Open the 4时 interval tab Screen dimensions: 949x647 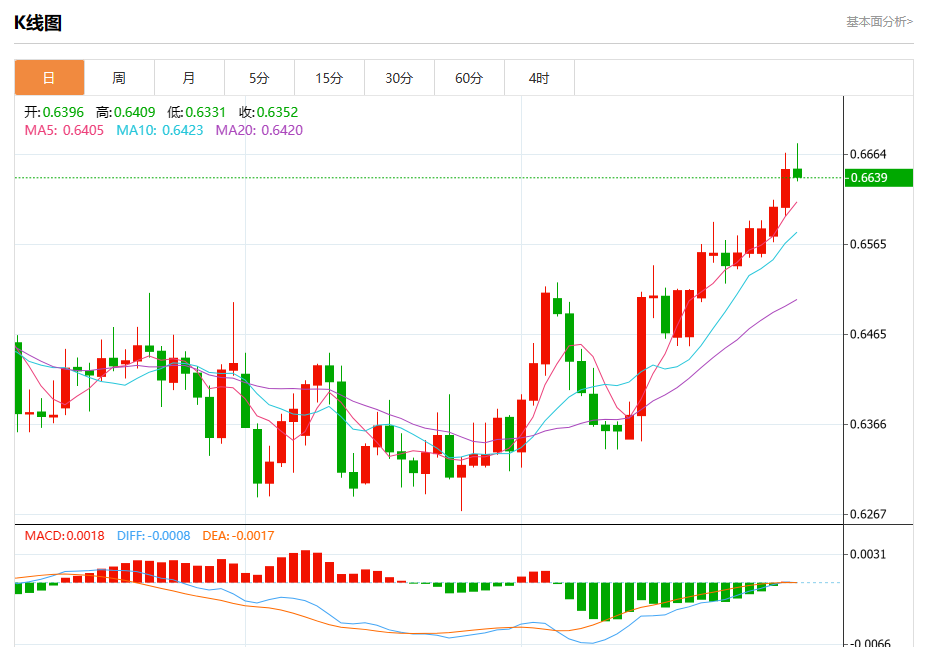pyautogui.click(x=539, y=77)
